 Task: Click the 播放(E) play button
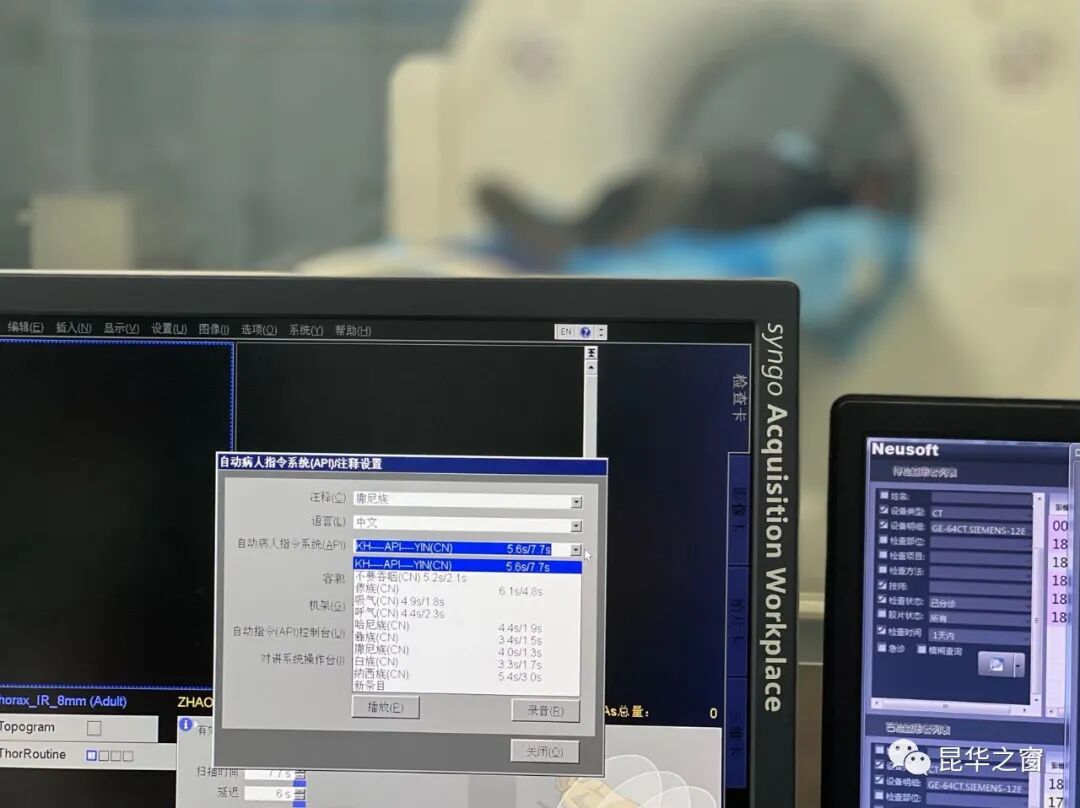[x=386, y=707]
